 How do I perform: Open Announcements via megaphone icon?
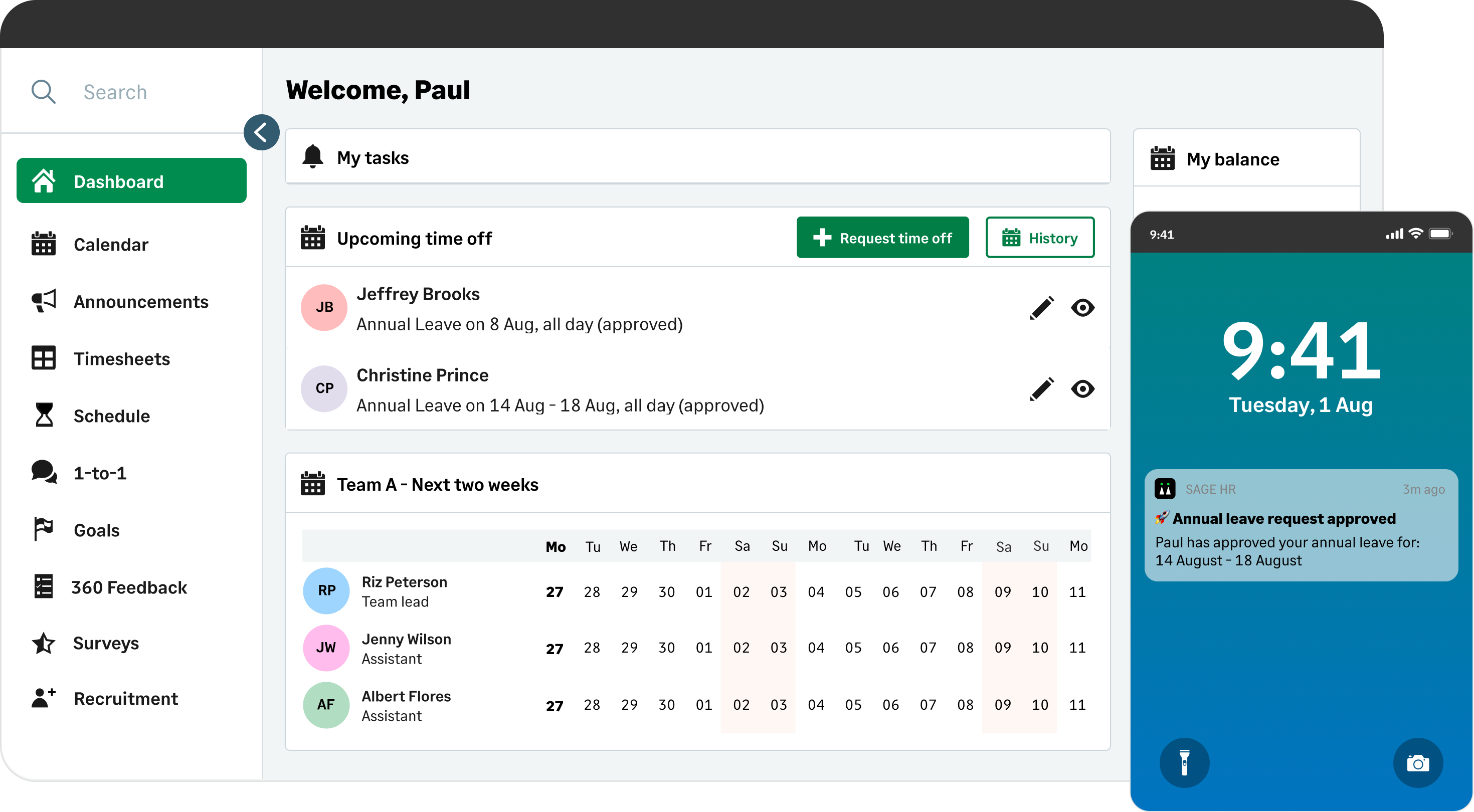[44, 301]
